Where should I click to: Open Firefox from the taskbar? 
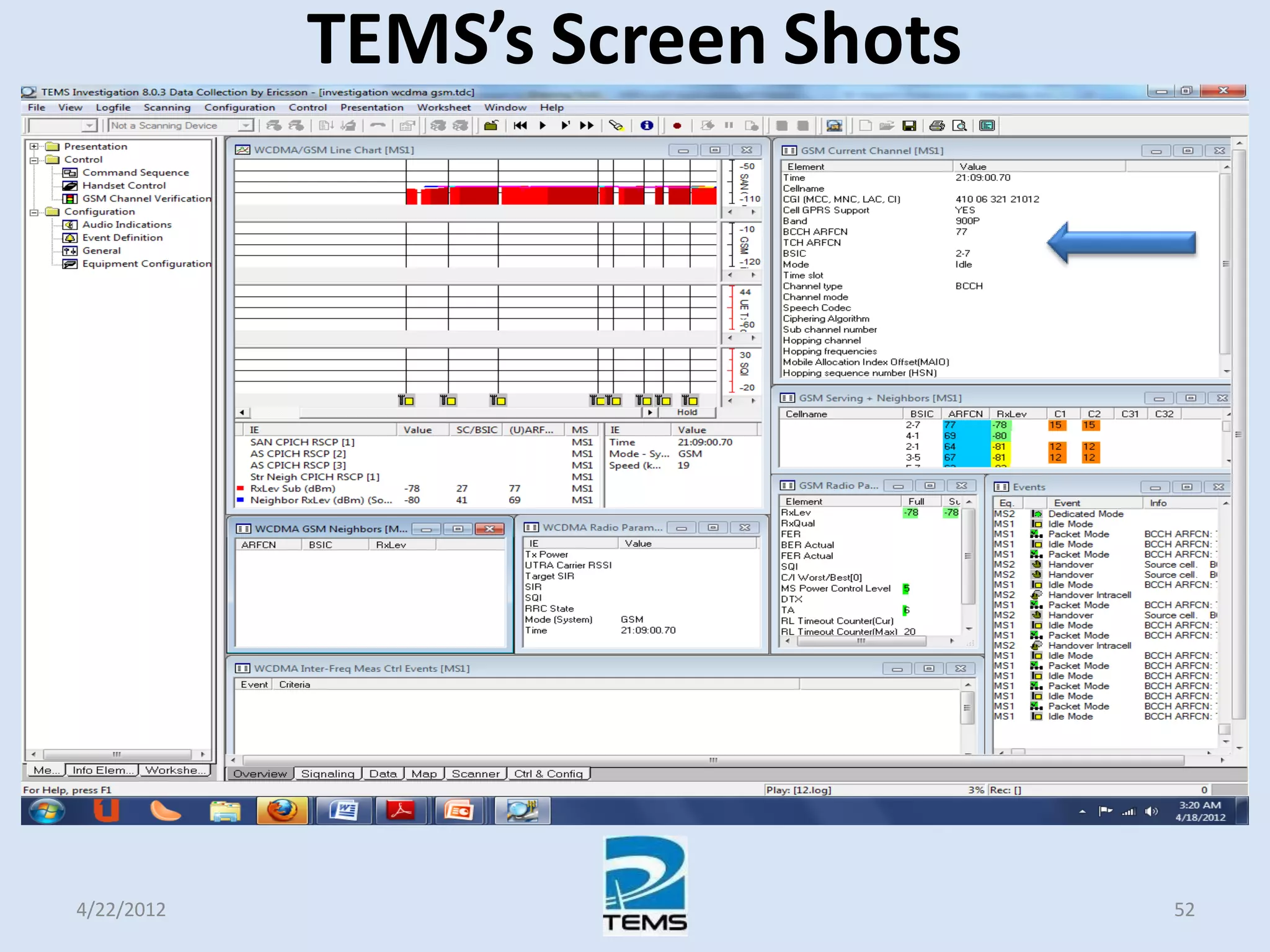point(282,811)
